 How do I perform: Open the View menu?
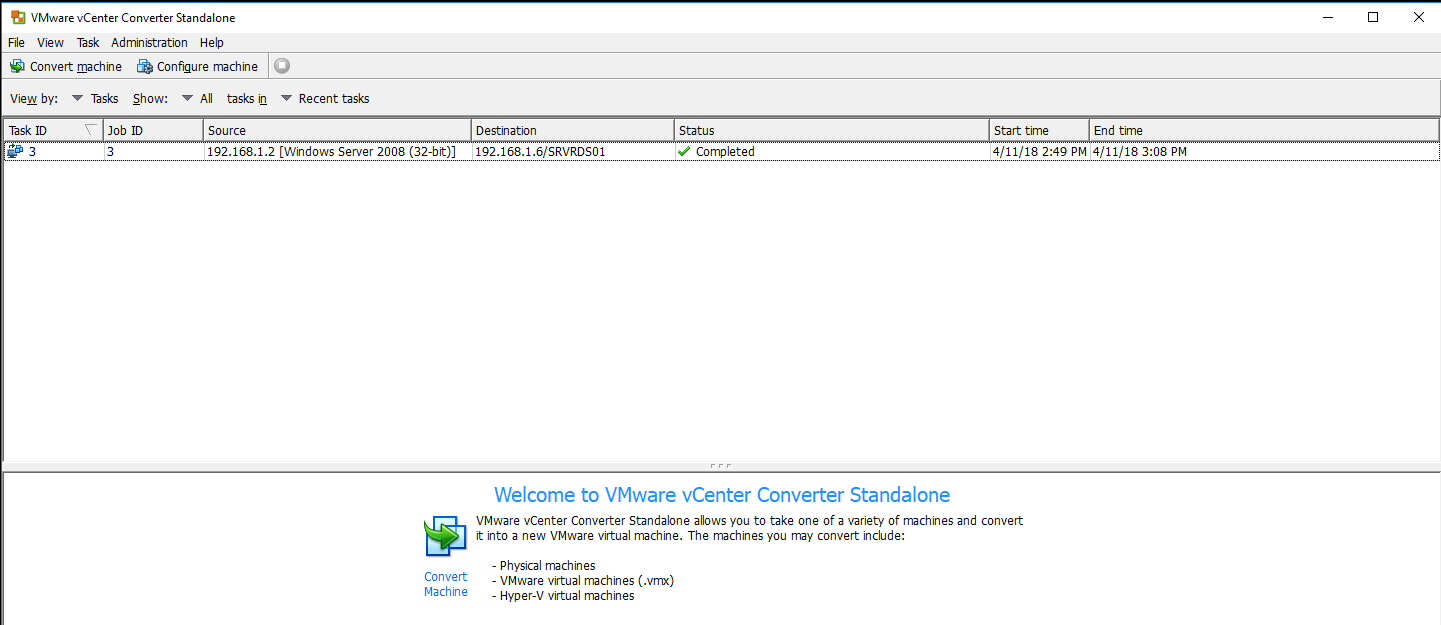(50, 42)
